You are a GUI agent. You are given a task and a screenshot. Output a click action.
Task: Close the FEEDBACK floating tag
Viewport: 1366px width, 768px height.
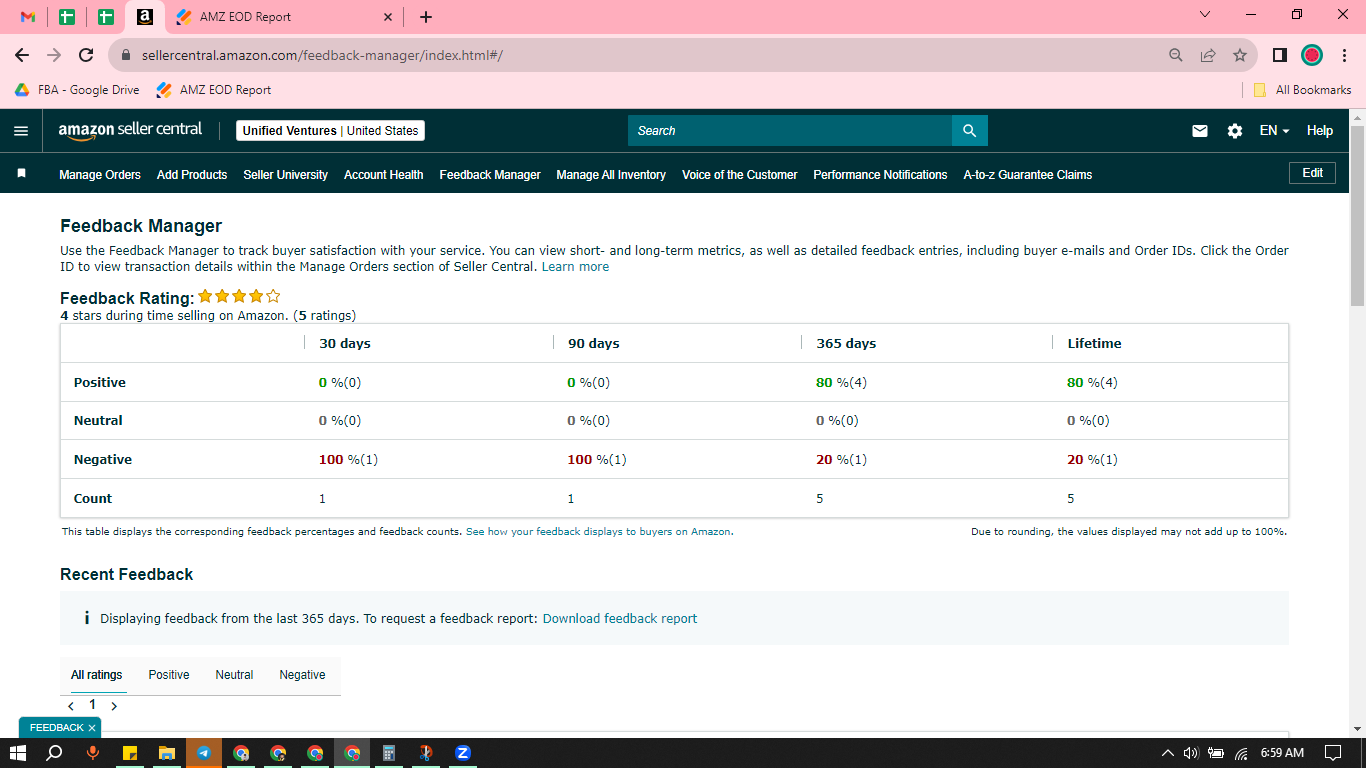92,728
